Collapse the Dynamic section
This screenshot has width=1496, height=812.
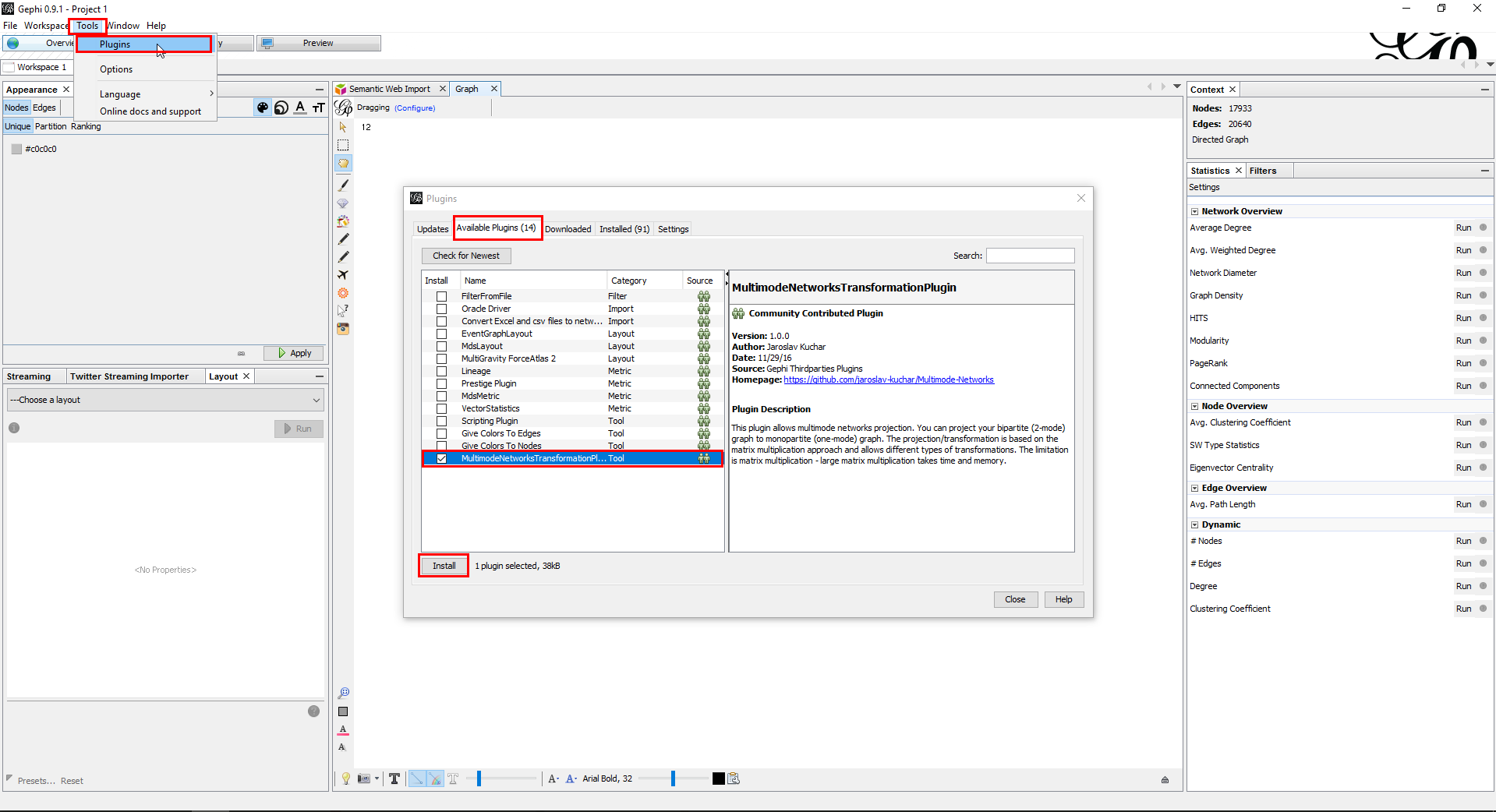[x=1194, y=524]
